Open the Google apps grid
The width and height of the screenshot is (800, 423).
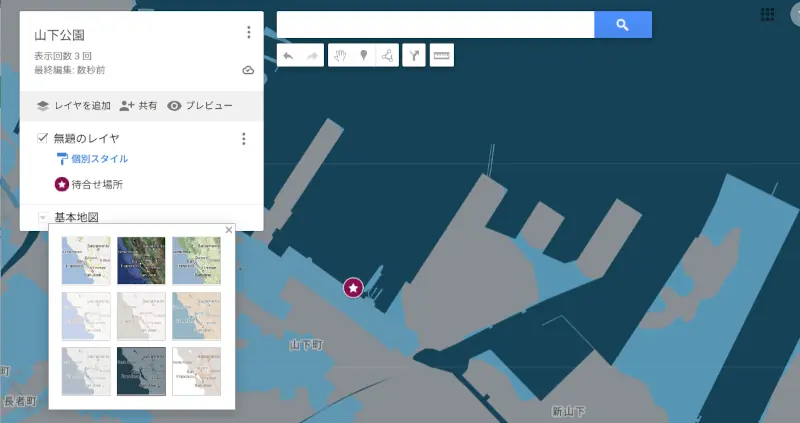768,14
